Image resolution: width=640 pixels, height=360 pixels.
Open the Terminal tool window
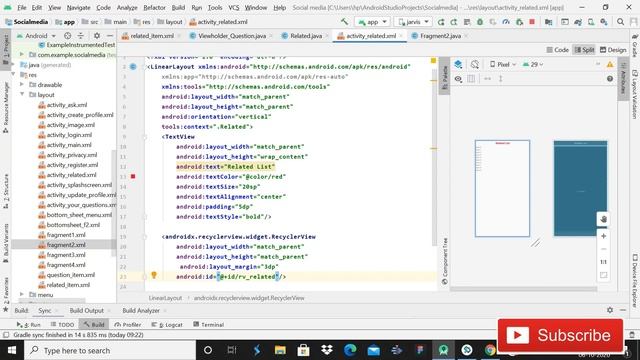[x=209, y=325]
